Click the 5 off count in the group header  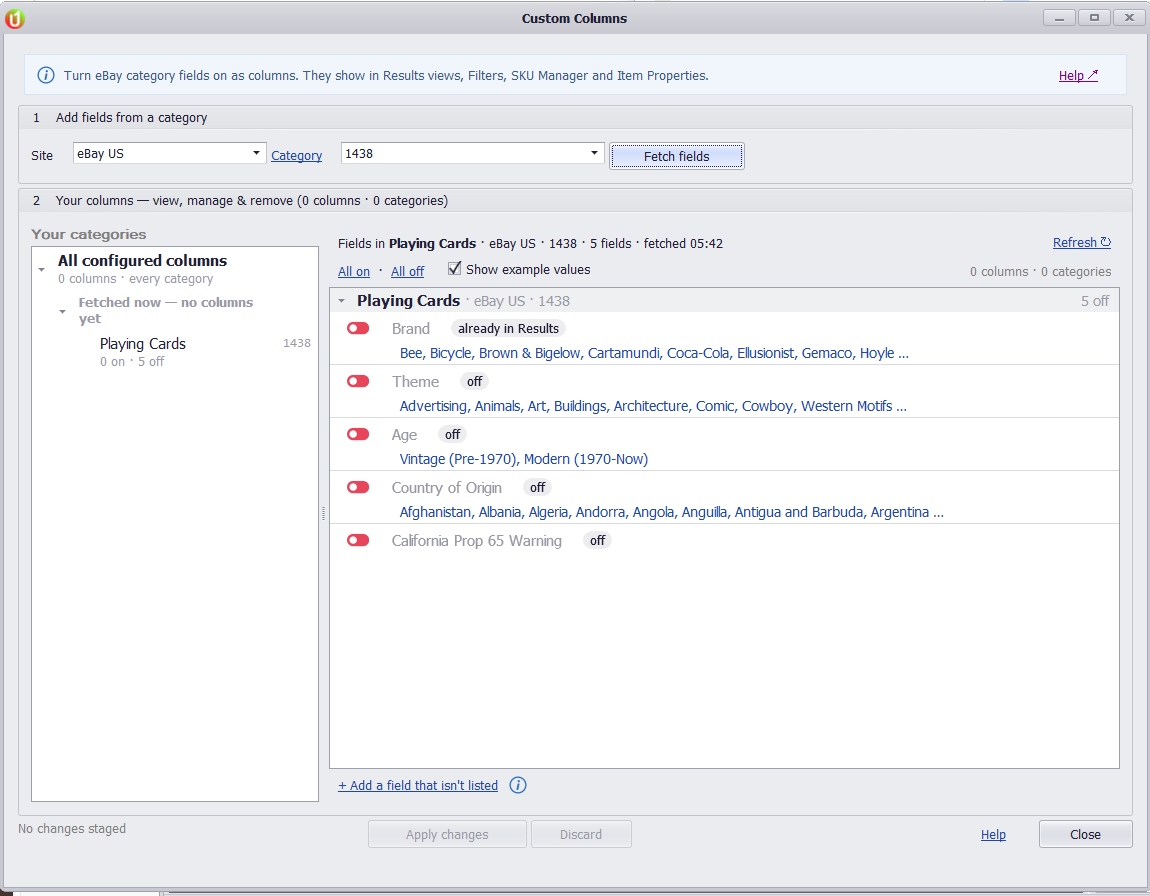(x=1094, y=301)
